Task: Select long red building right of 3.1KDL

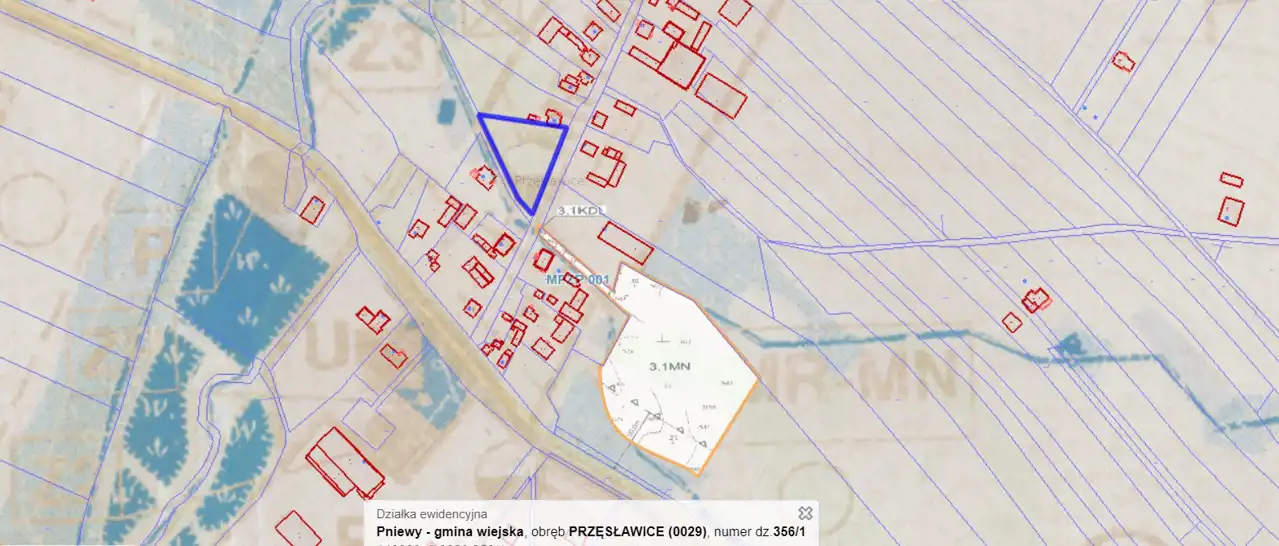Action: [625, 243]
